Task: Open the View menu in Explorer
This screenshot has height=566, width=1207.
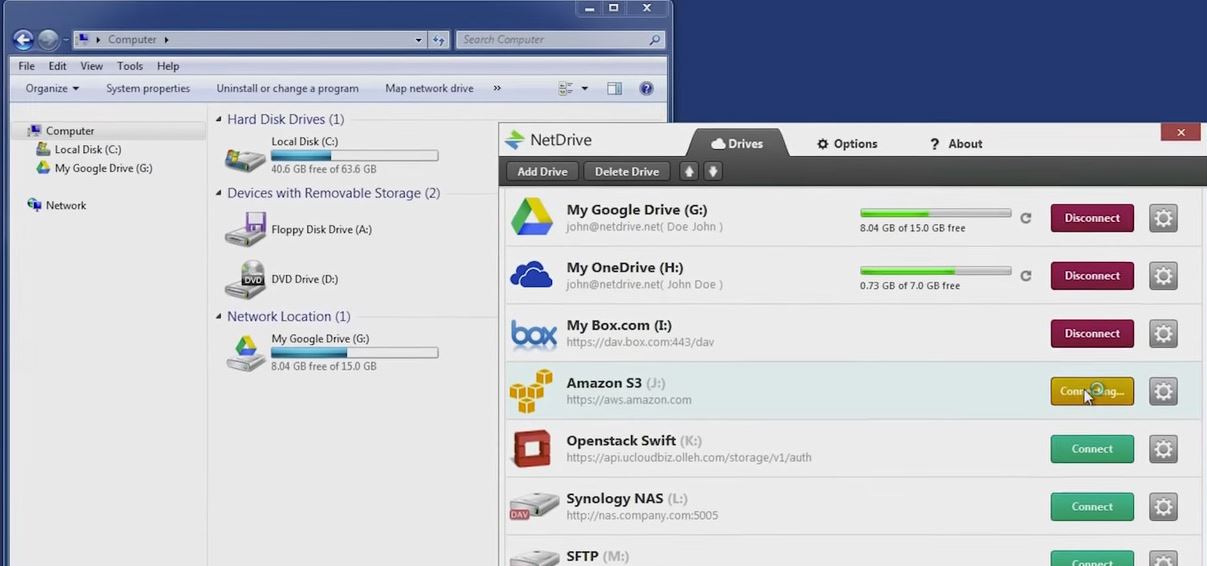Action: click(91, 66)
